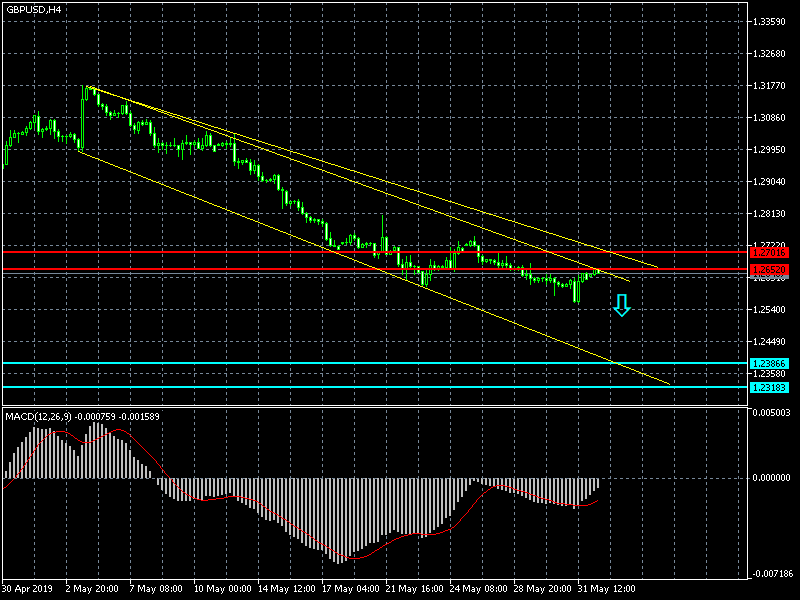Click the 1.25400 price scale value
Image resolution: width=800 pixels, height=600 pixels.
click(769, 309)
